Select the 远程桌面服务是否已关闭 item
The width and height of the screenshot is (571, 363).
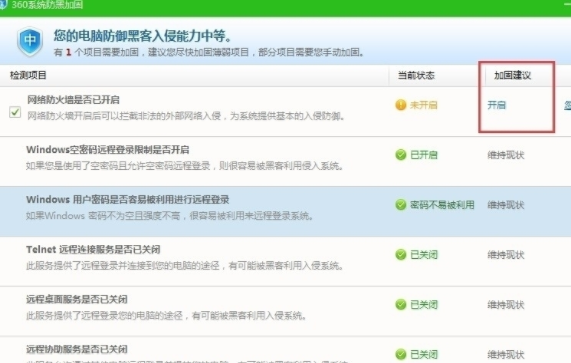286,311
